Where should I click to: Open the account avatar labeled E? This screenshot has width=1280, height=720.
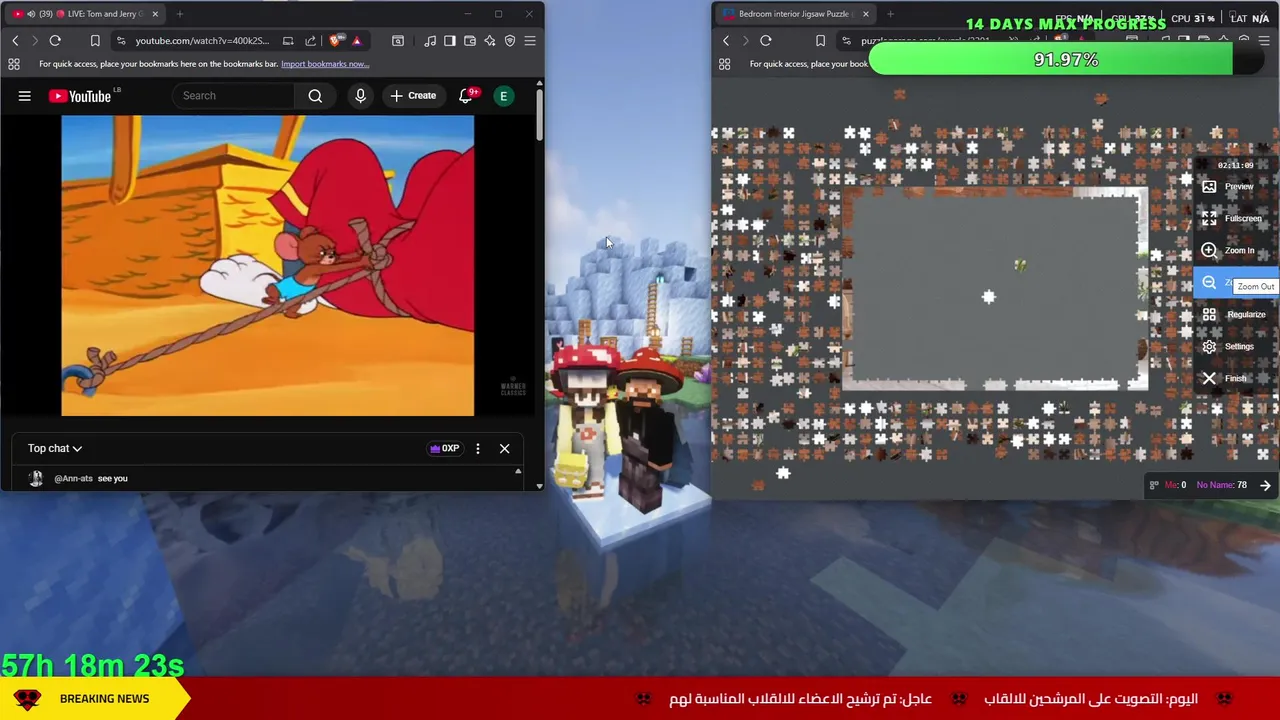(x=504, y=96)
